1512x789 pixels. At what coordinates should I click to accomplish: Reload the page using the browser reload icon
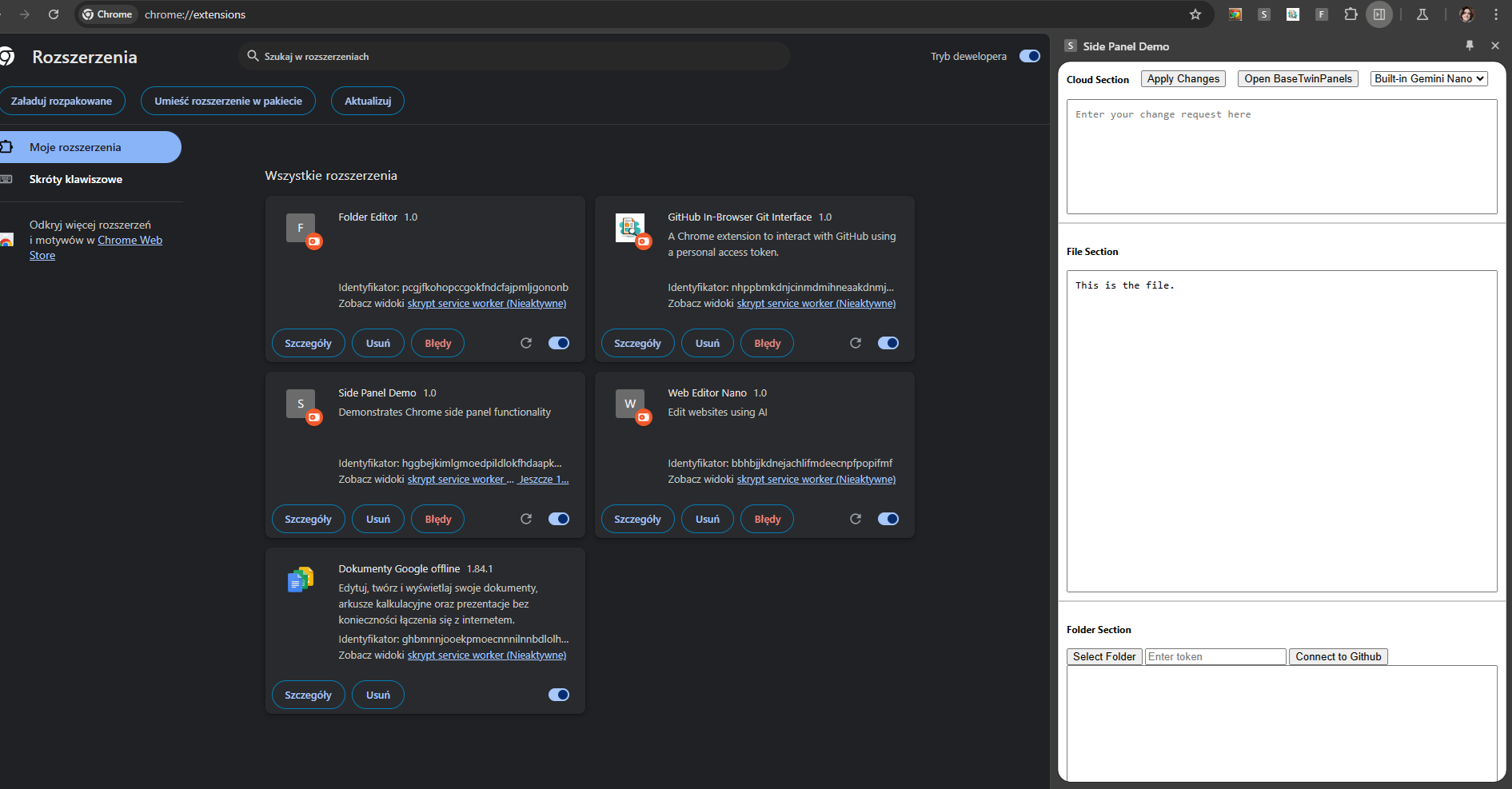(54, 14)
